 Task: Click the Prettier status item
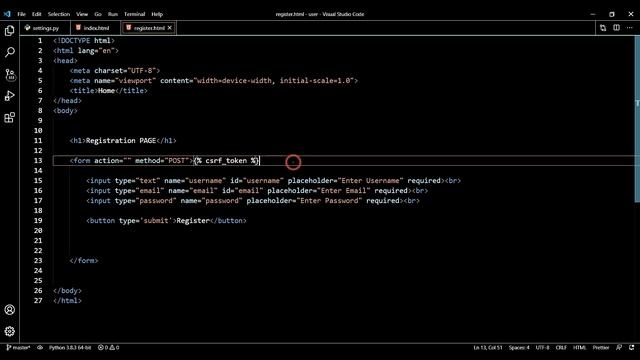point(601,348)
